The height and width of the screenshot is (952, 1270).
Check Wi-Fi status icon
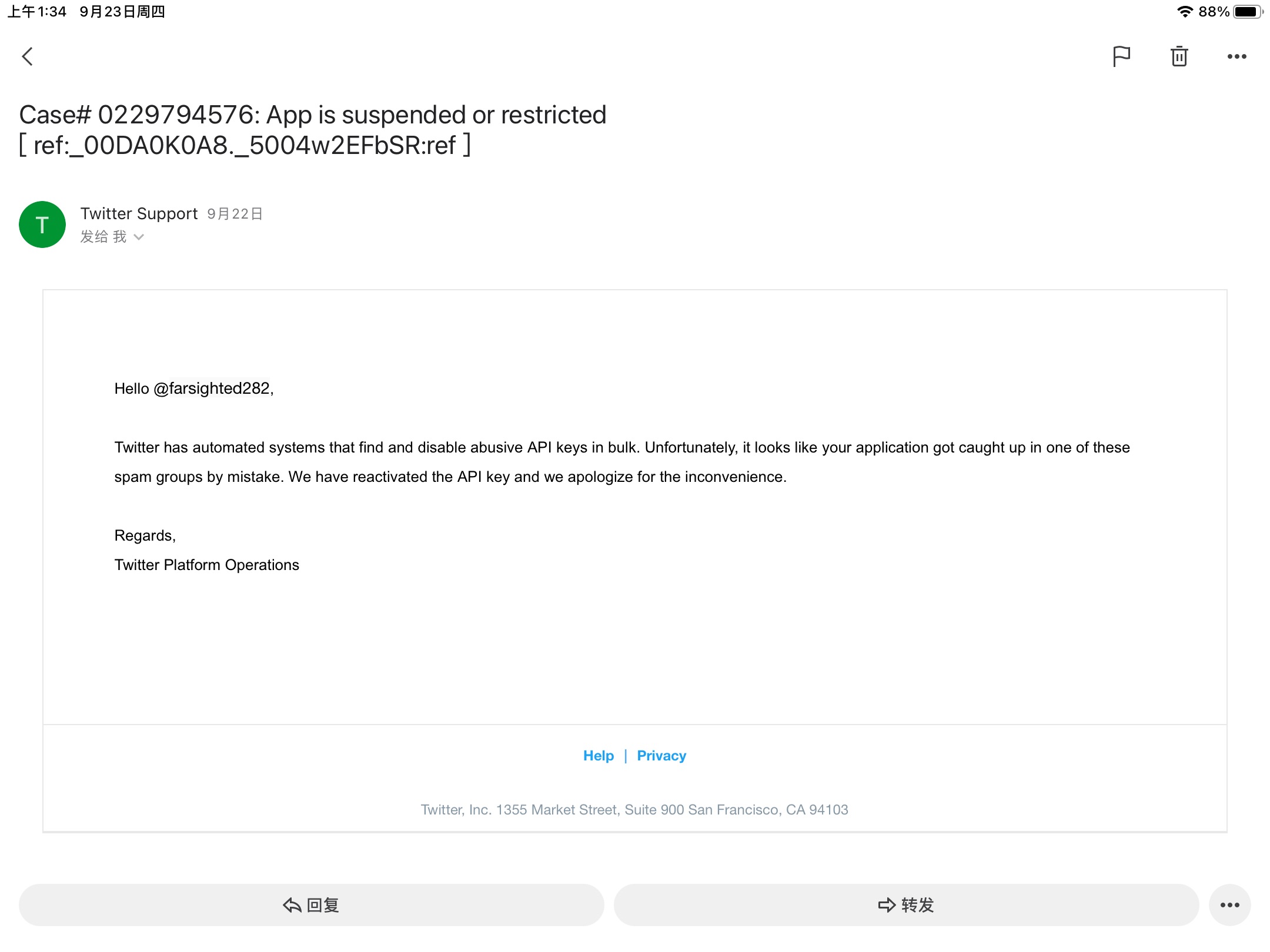pos(1185,12)
